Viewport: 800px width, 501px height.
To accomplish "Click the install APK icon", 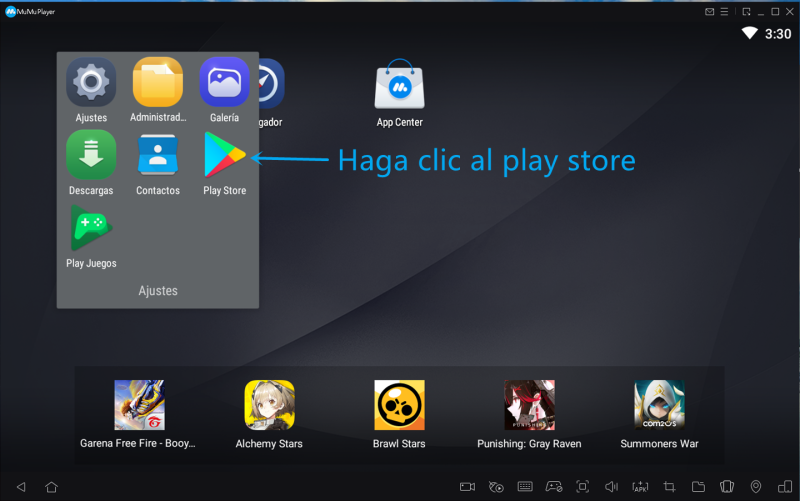I will tap(640, 487).
